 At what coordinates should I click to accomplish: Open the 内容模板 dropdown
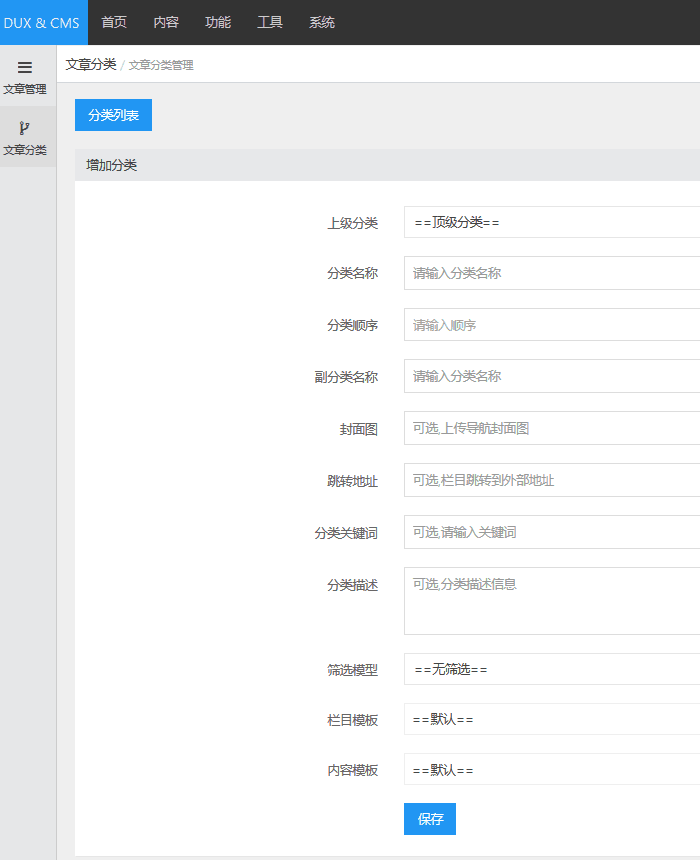click(x=551, y=769)
